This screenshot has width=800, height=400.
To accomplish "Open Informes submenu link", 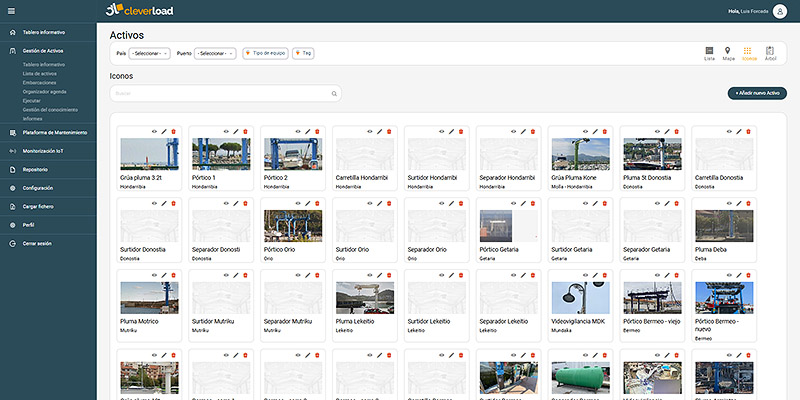I will point(32,119).
